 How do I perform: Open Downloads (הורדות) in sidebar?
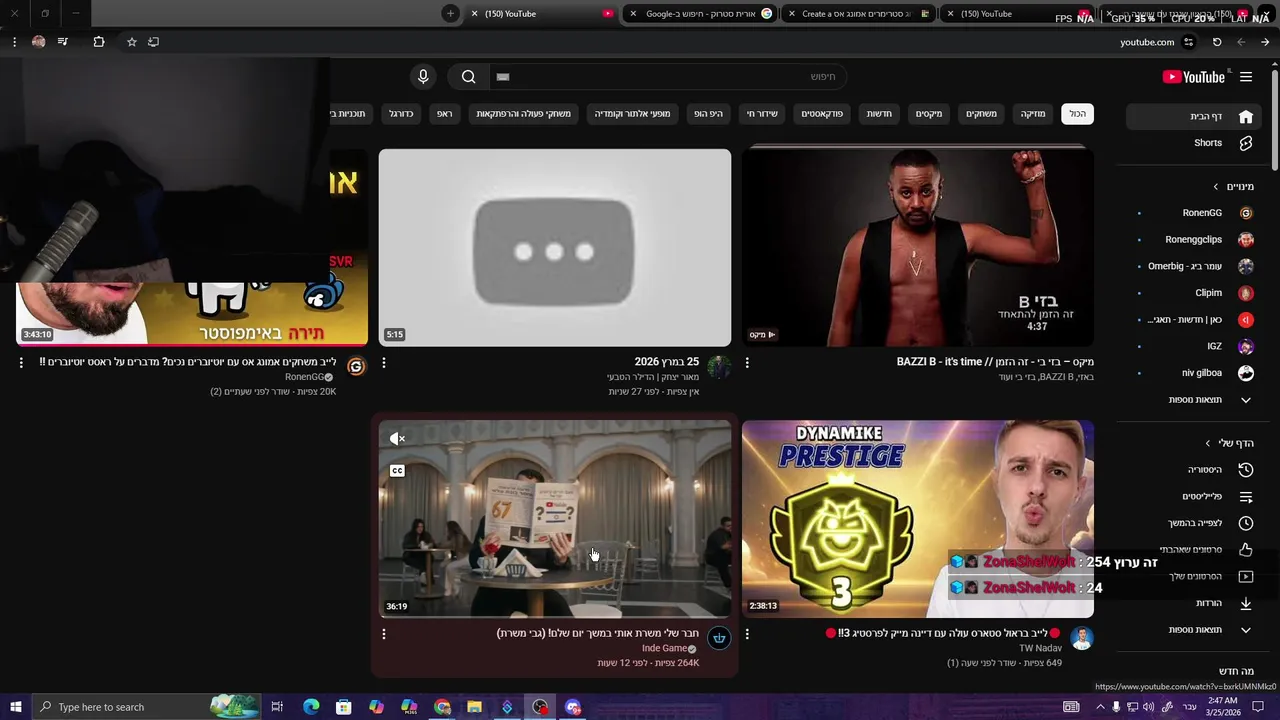(1195, 603)
